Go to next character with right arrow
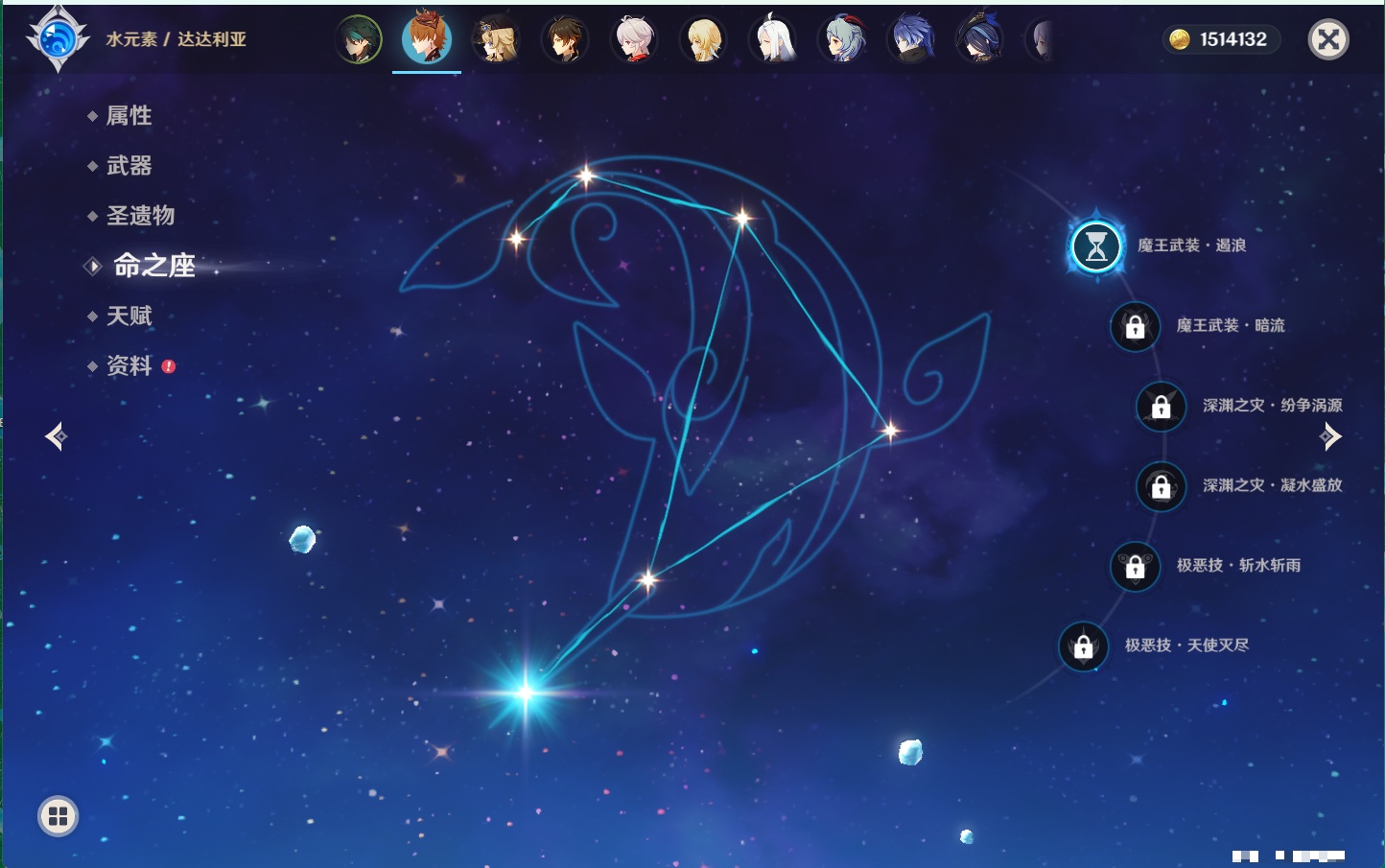This screenshot has width=1385, height=868. pos(1330,436)
